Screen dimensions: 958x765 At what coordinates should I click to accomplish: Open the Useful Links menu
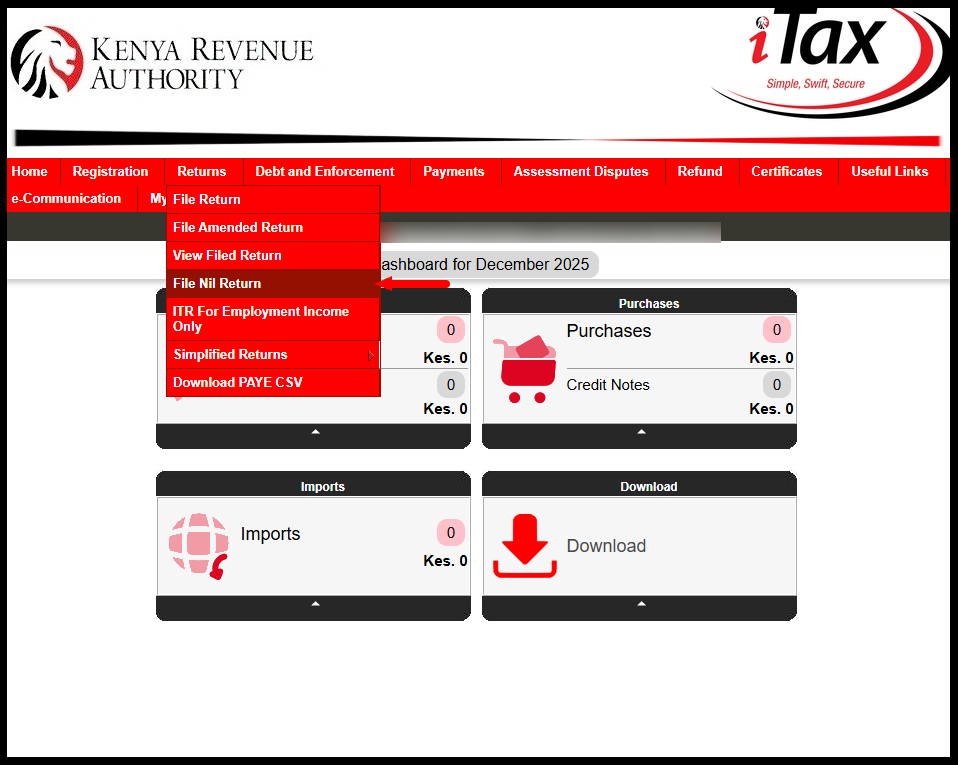point(889,171)
